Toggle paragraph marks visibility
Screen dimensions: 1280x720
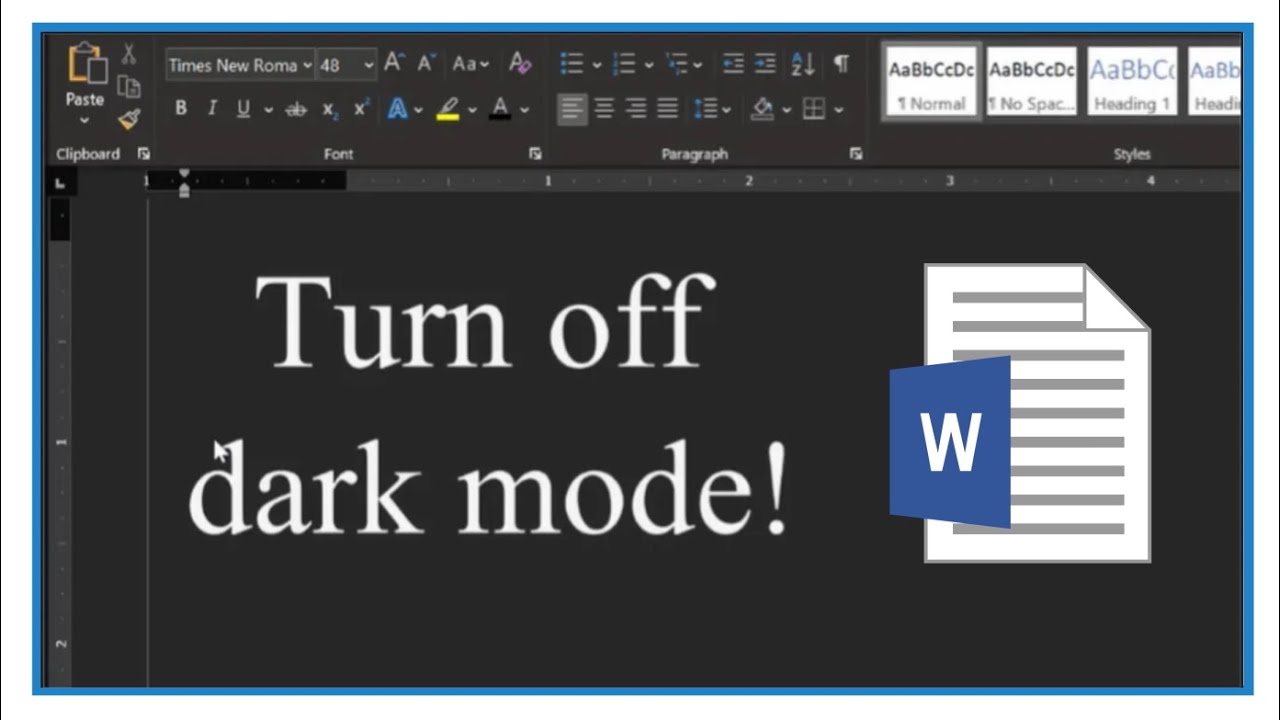click(840, 65)
